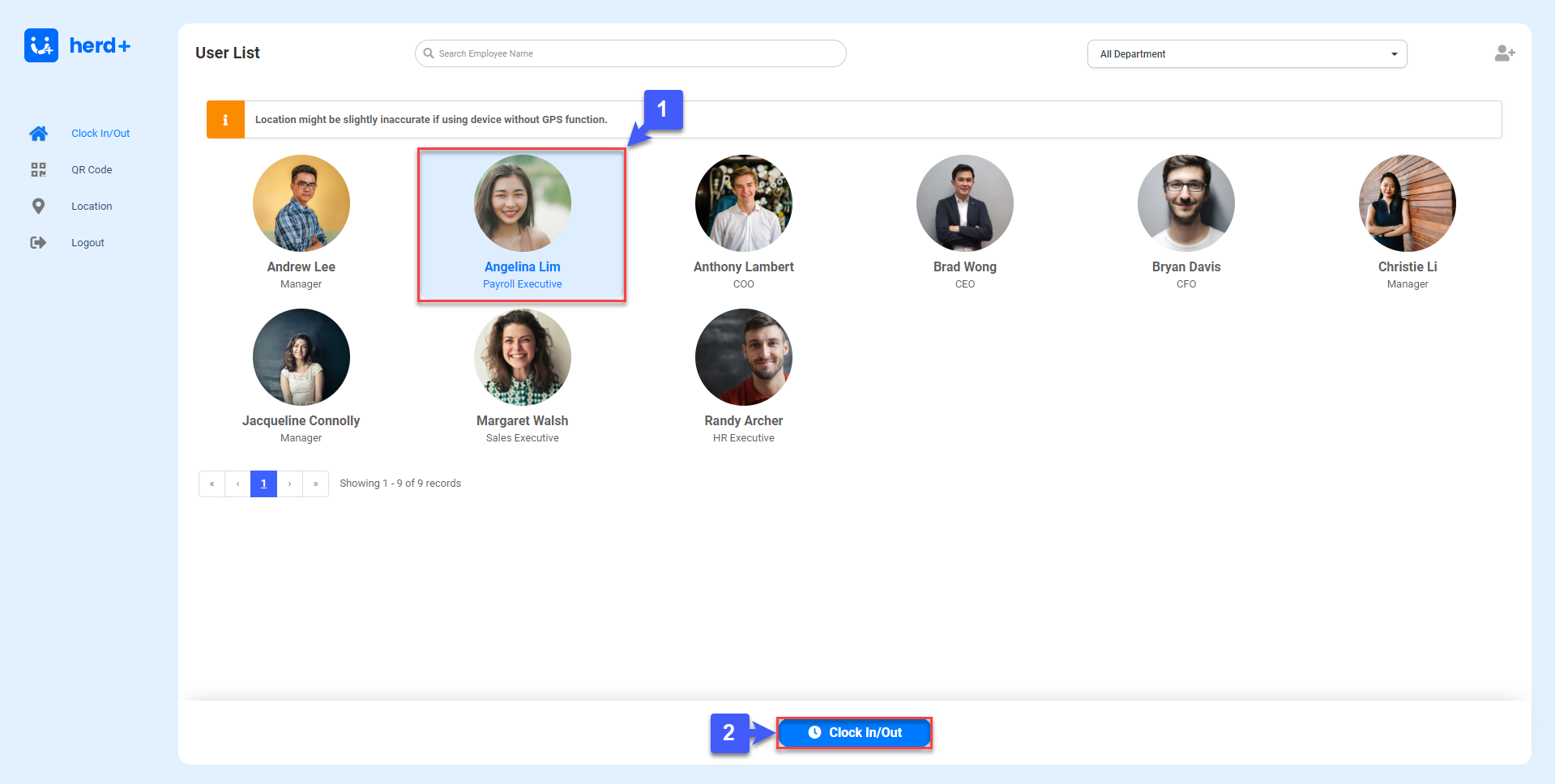Click the Location pin icon
Image resolution: width=1555 pixels, height=784 pixels.
(38, 207)
